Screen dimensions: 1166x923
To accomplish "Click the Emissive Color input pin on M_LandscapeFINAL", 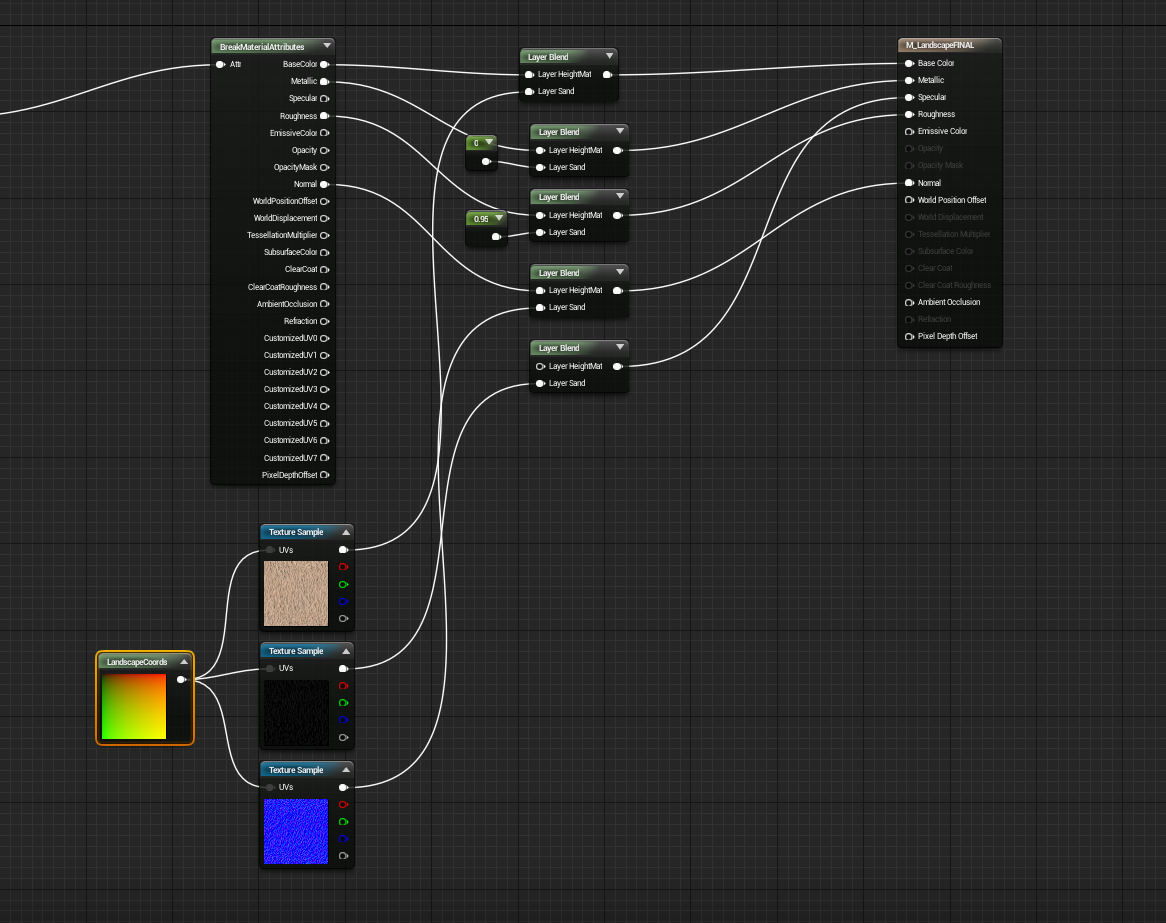I will pos(909,132).
